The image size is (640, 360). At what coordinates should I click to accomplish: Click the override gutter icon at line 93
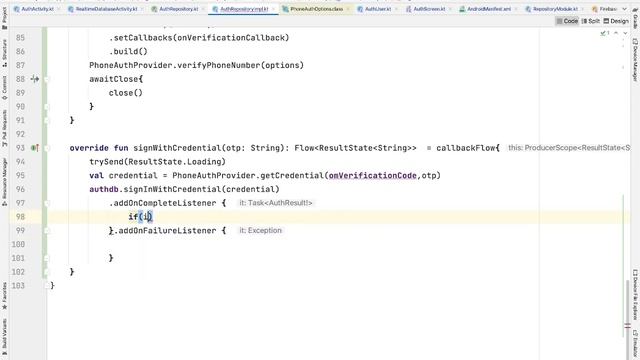click(x=35, y=148)
